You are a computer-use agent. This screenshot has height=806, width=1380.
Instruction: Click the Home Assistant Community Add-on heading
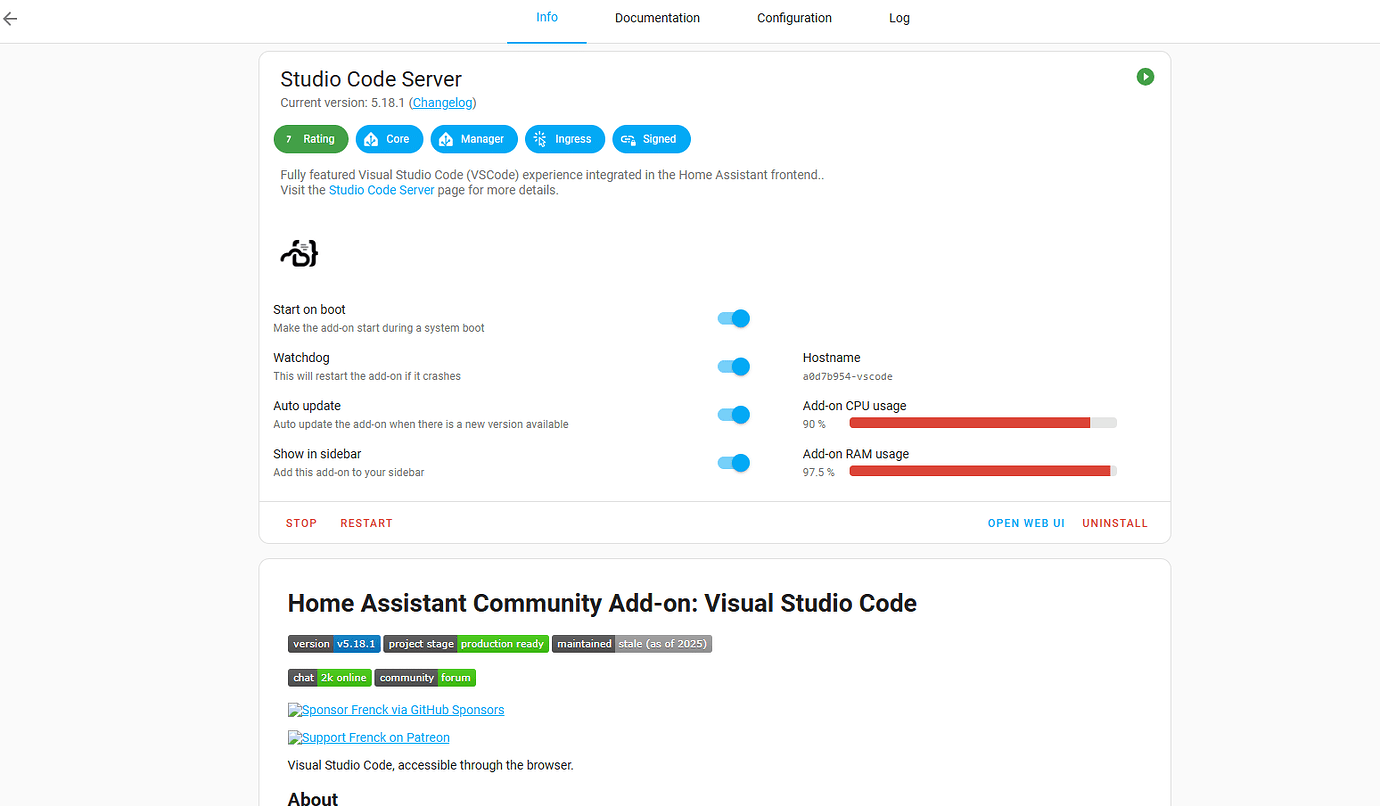point(602,603)
